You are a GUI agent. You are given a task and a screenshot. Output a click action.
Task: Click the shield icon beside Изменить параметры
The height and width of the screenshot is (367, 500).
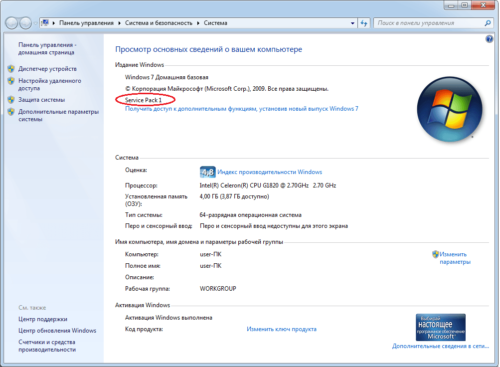[x=435, y=254]
